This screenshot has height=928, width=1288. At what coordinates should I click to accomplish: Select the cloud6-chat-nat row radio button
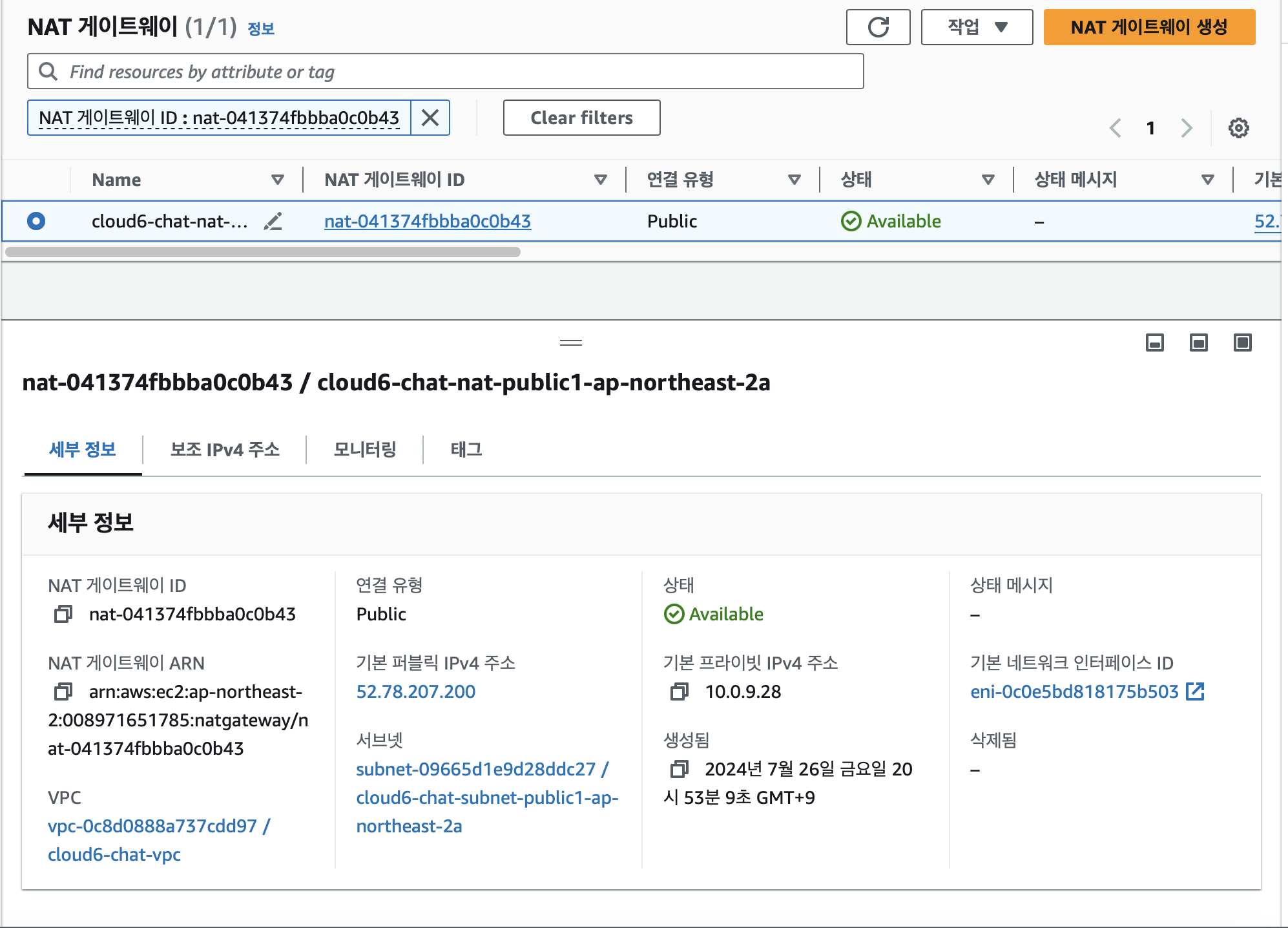click(x=36, y=221)
